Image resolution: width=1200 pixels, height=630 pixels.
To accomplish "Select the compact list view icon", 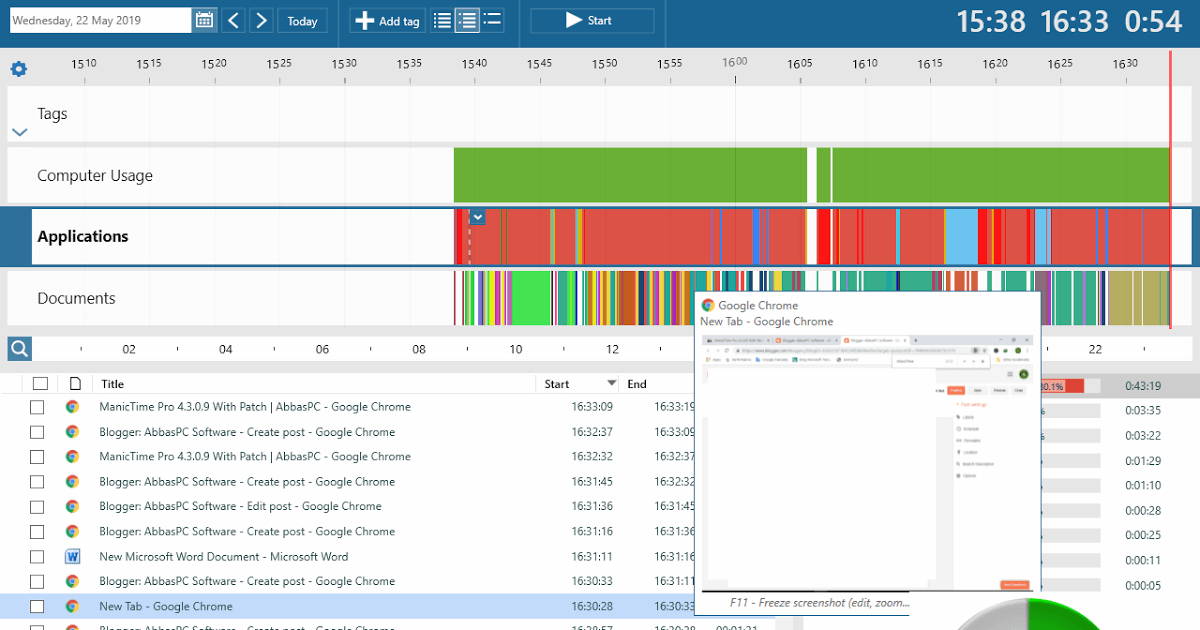I will [442, 20].
